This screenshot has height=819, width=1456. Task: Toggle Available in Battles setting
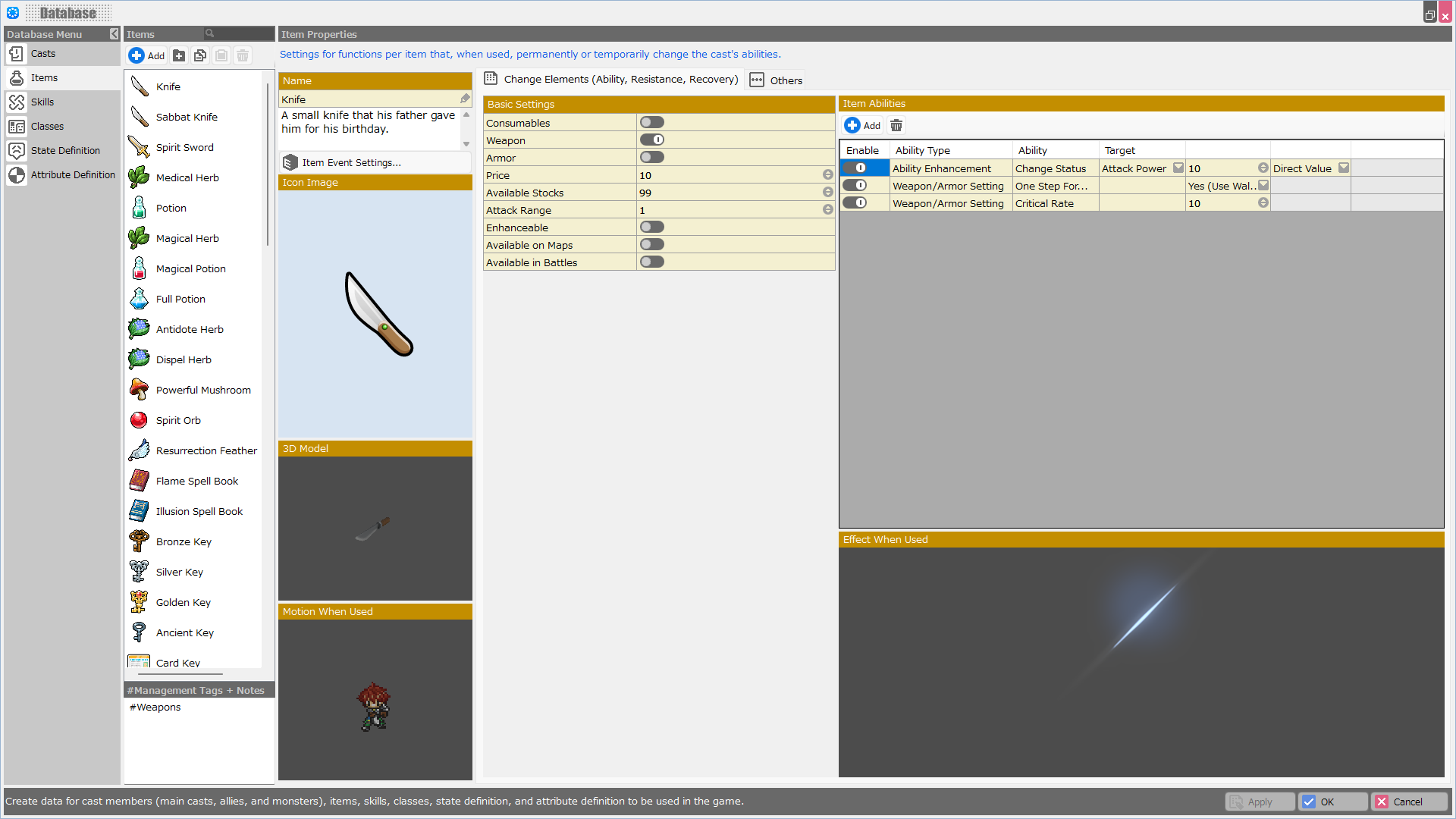click(x=651, y=262)
